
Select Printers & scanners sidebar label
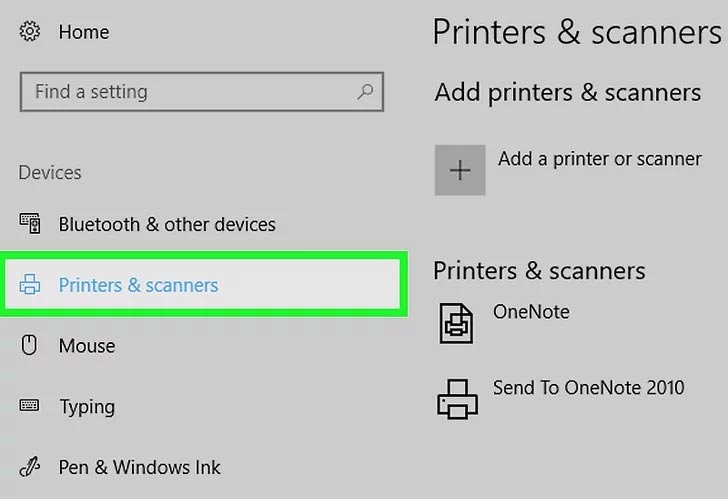click(x=138, y=286)
